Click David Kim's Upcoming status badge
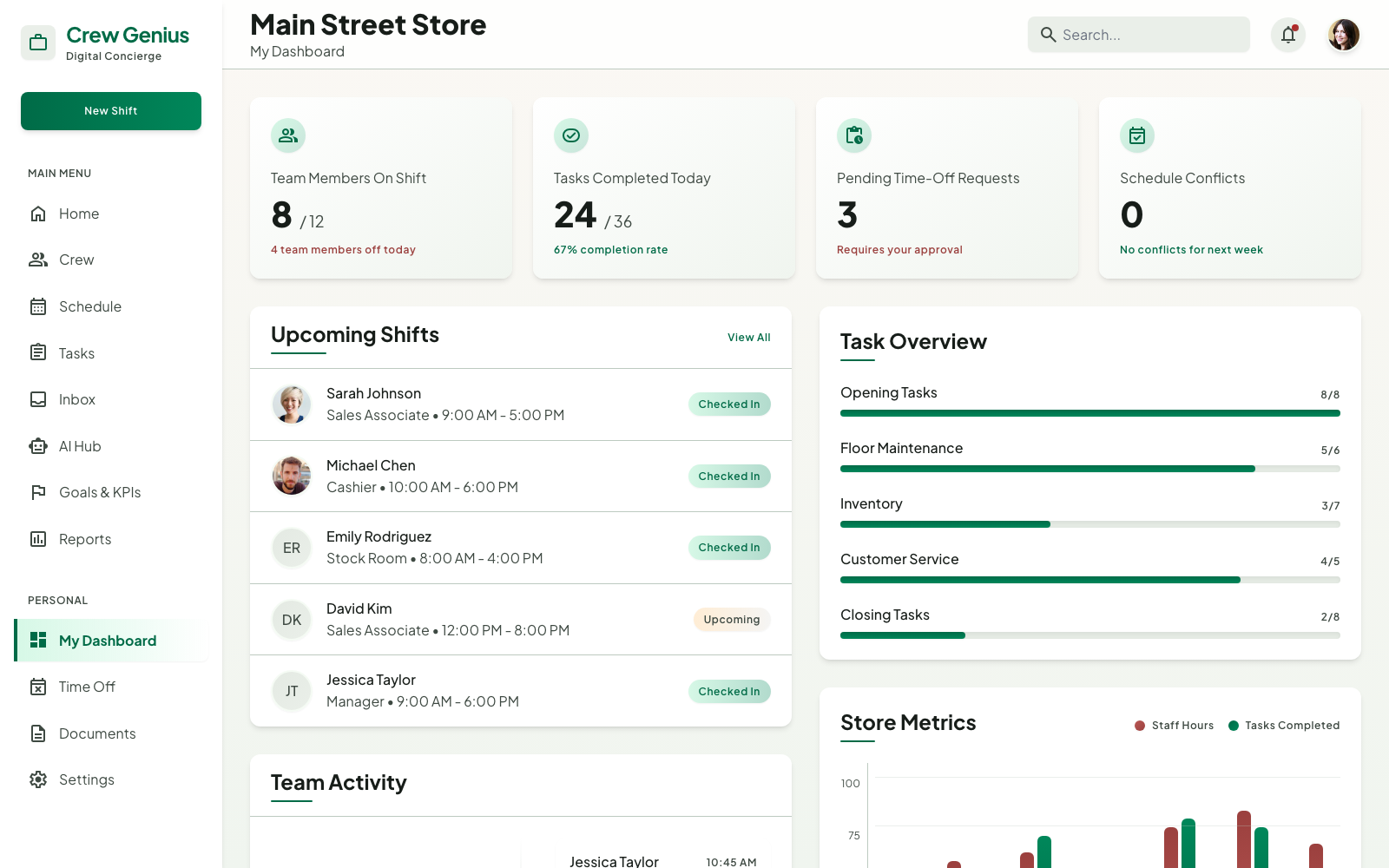 [x=732, y=620]
